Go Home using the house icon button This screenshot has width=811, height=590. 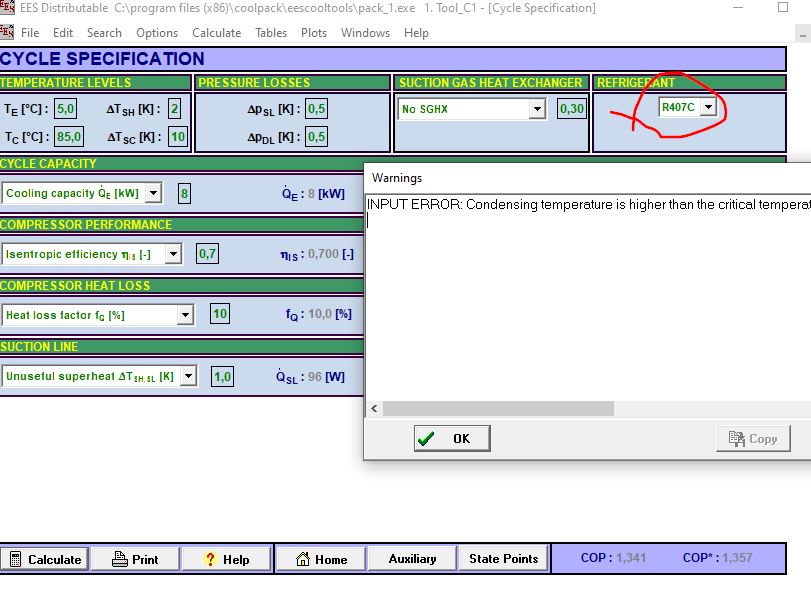point(320,559)
